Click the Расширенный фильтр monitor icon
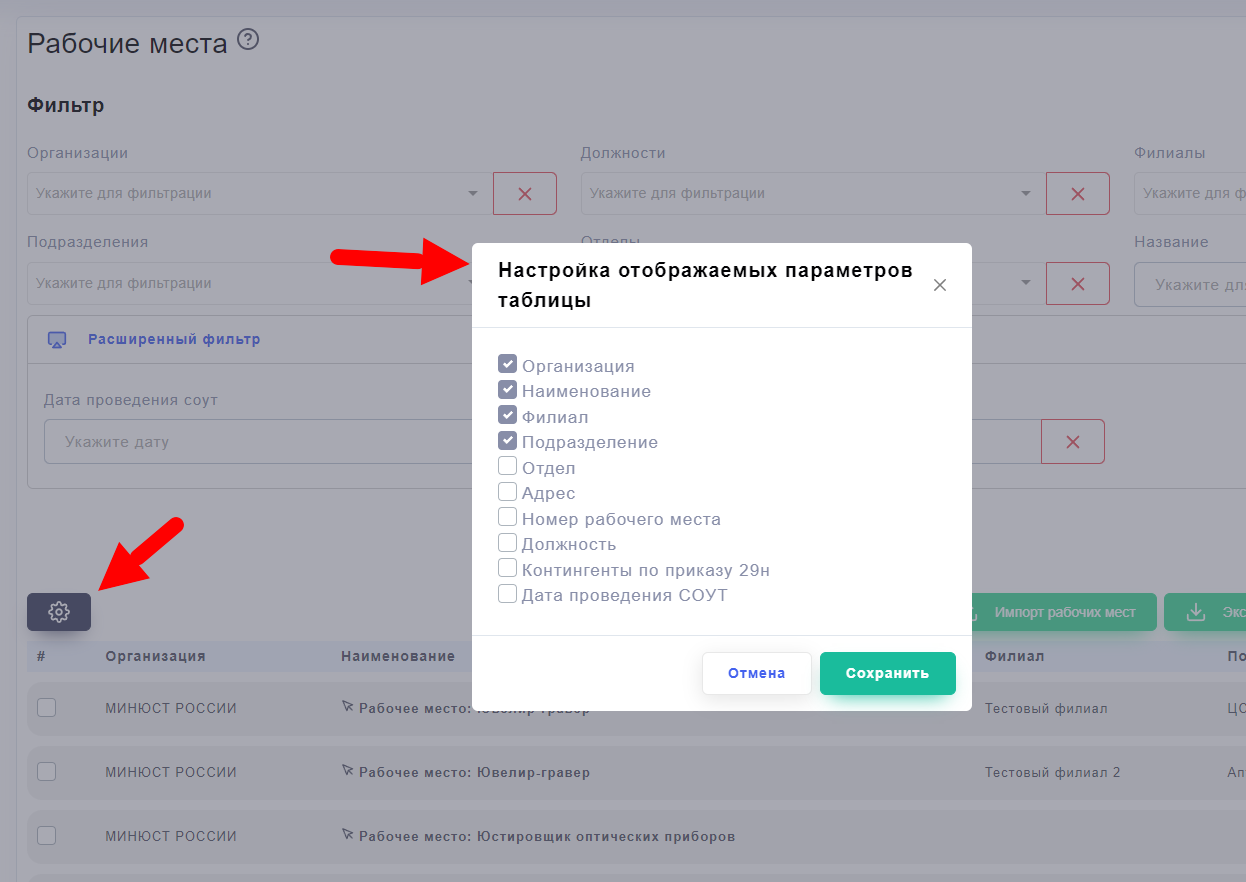This screenshot has width=1246, height=882. (57, 340)
